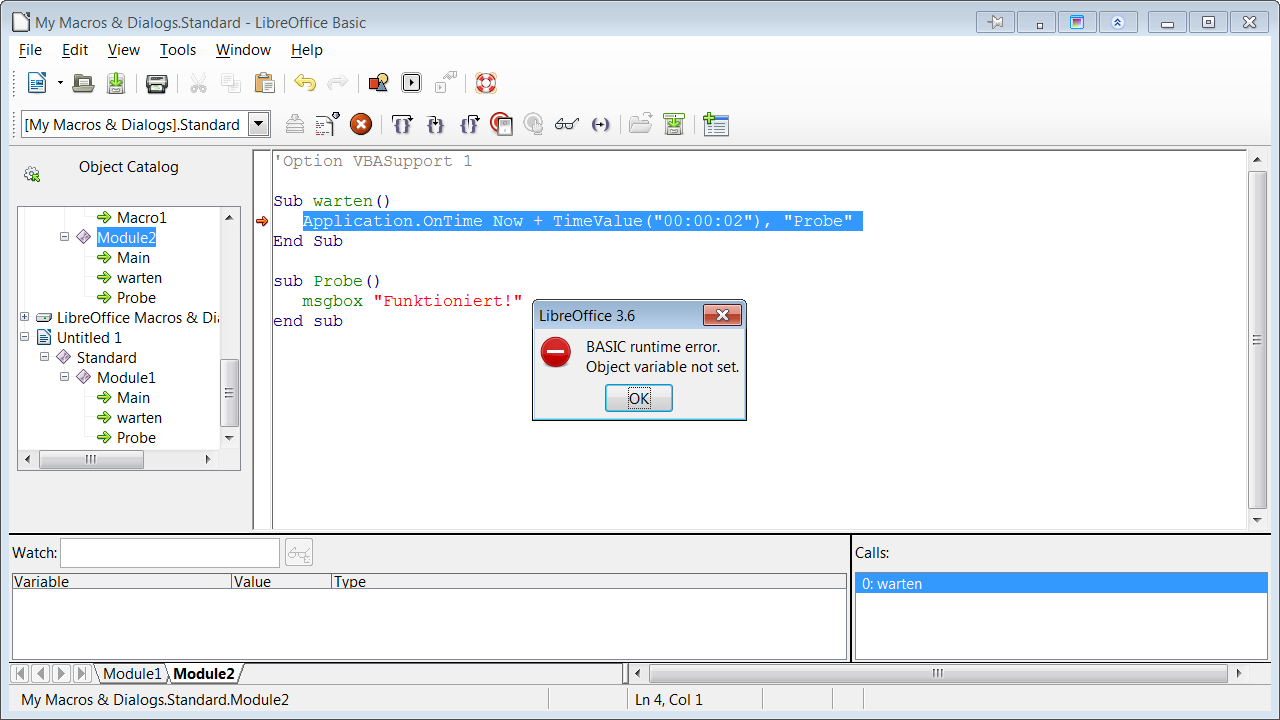
Task: Click the Import Dialog icon
Action: click(715, 124)
